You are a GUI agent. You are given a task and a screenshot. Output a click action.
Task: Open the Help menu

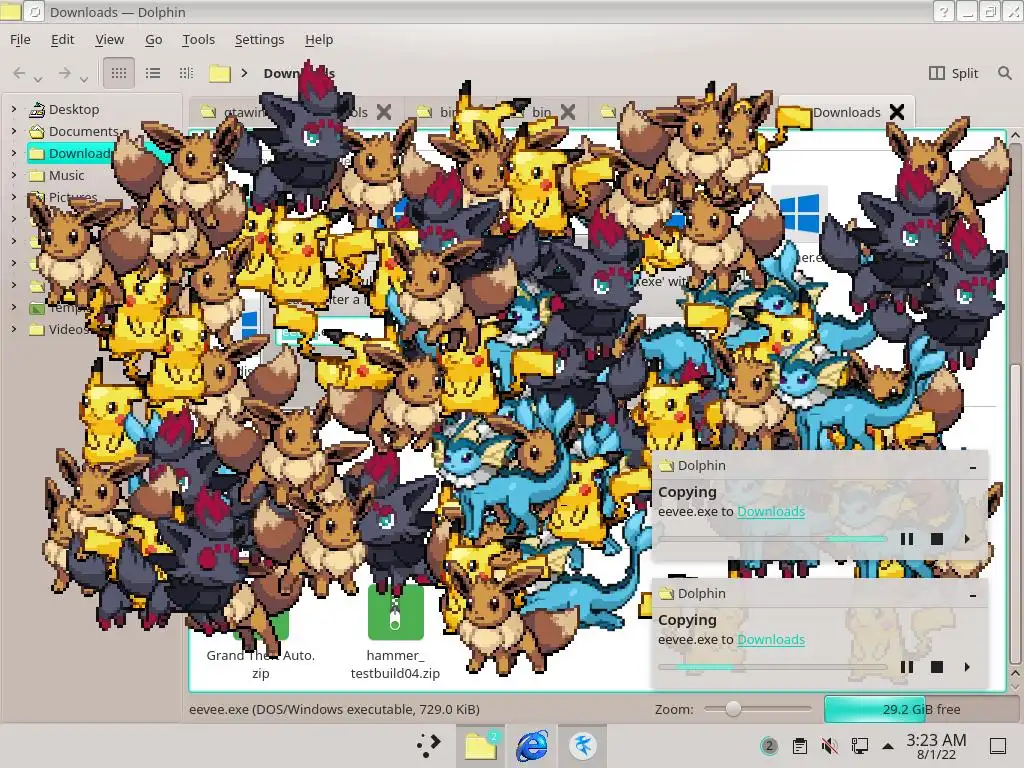tap(319, 39)
